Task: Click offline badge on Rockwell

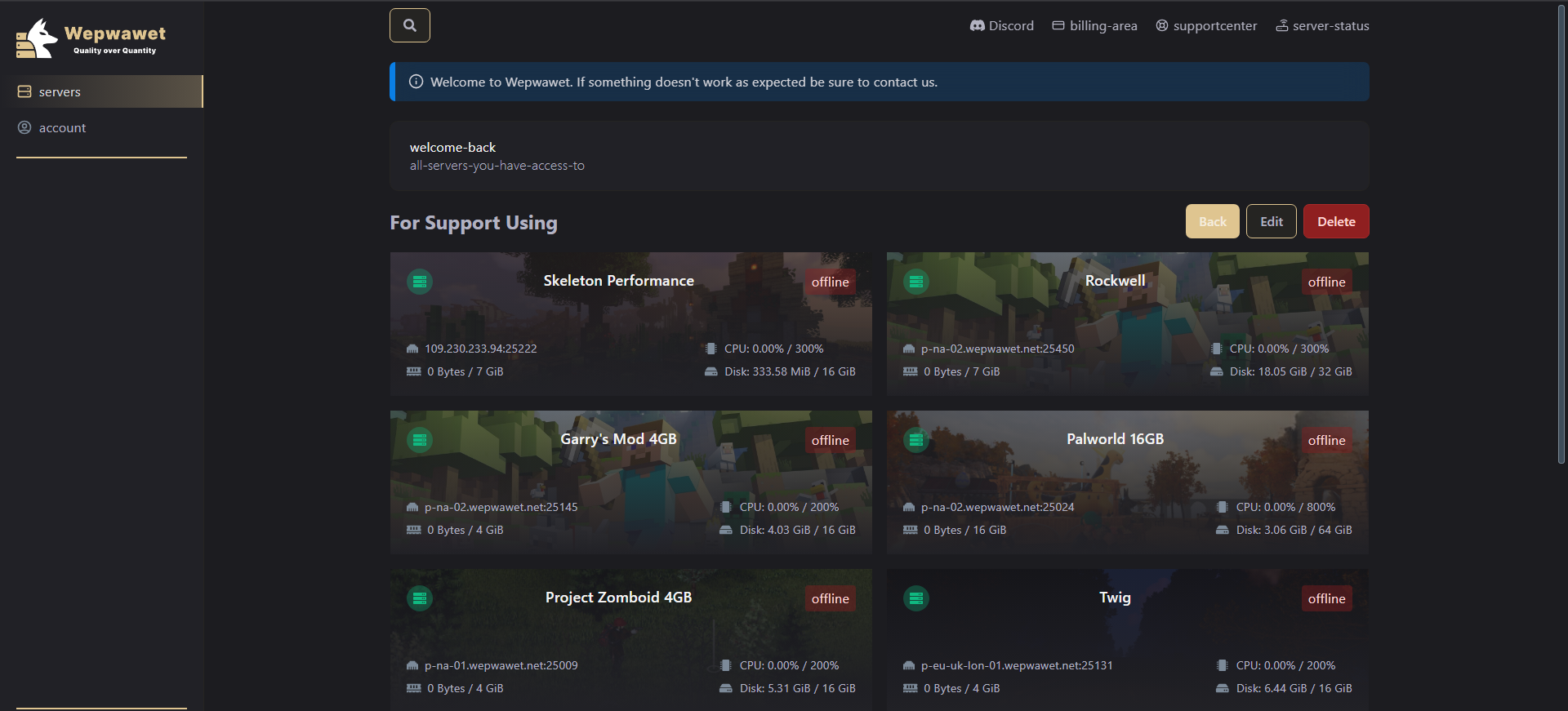Action: 1327,282
